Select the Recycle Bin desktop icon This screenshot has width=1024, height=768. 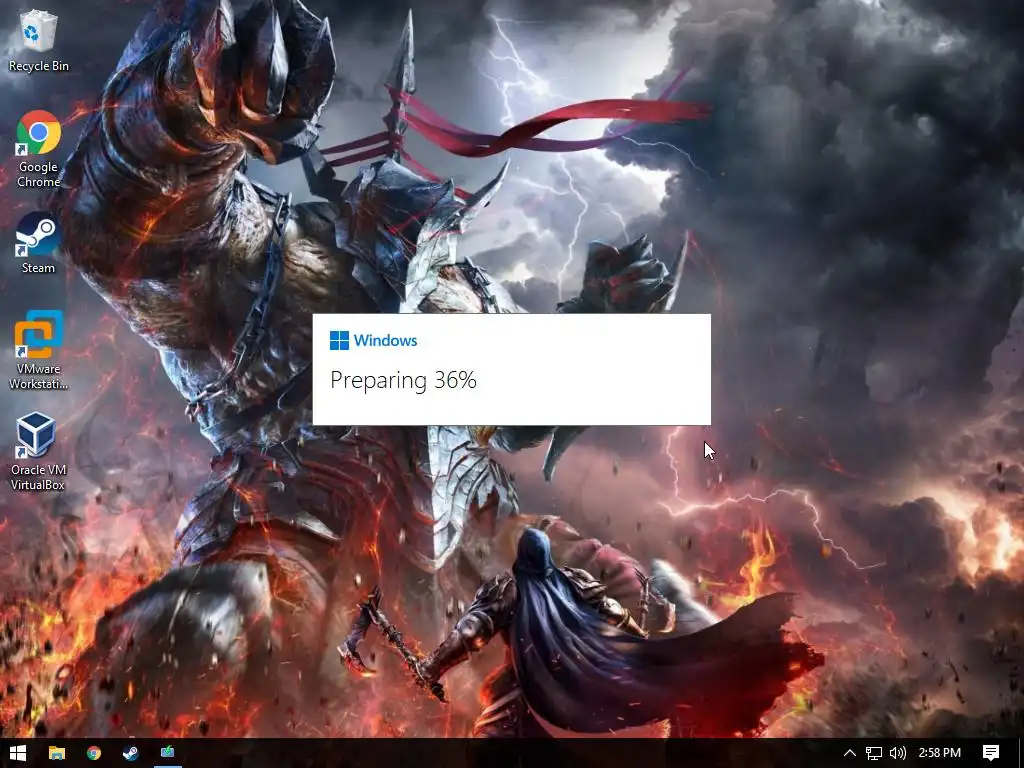pos(39,40)
